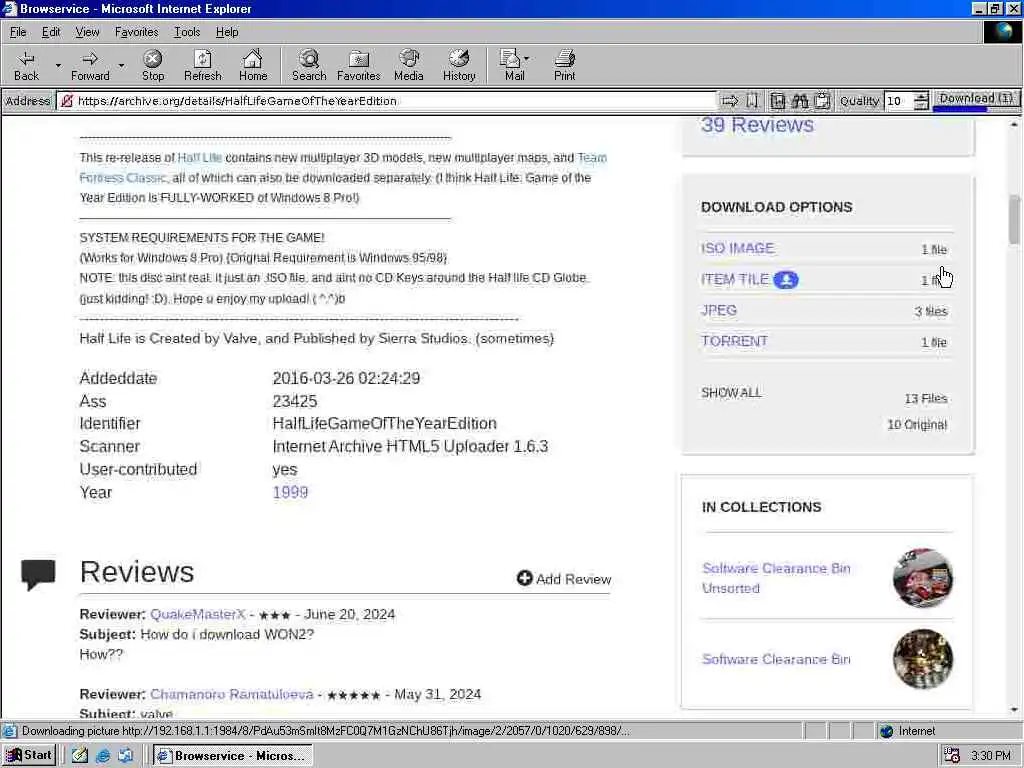Print the page with the Print button
1024x768 pixels.
565,65
